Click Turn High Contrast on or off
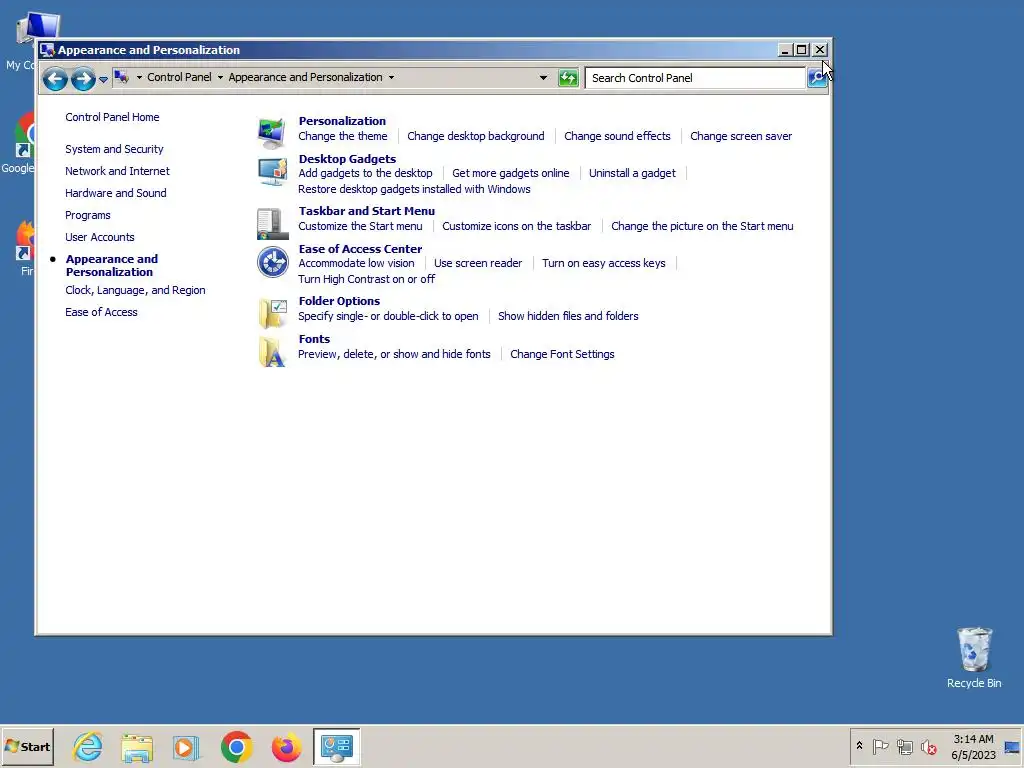This screenshot has height=768, width=1024. coord(366,279)
